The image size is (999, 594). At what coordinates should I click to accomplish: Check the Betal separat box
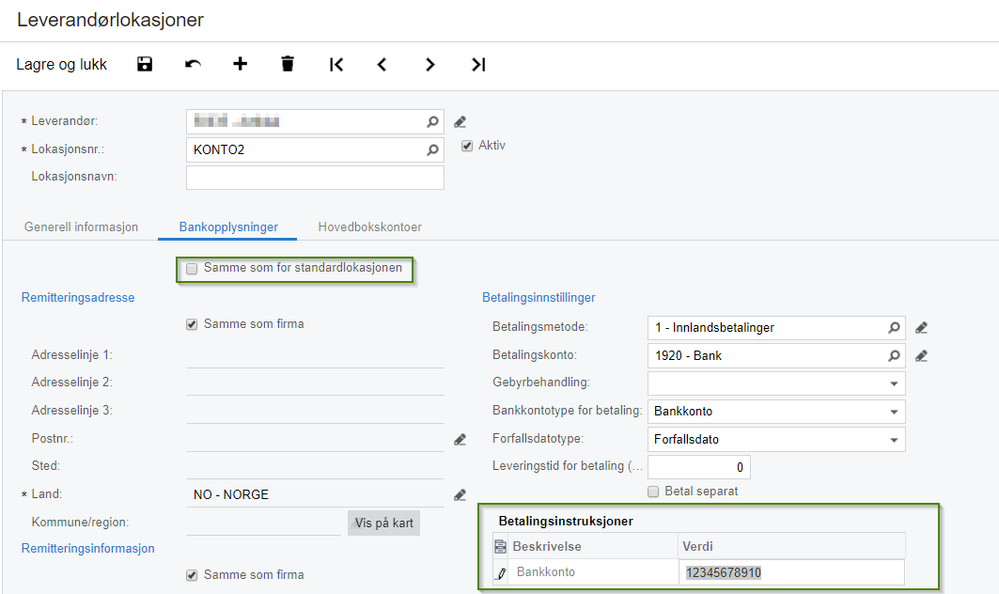653,491
